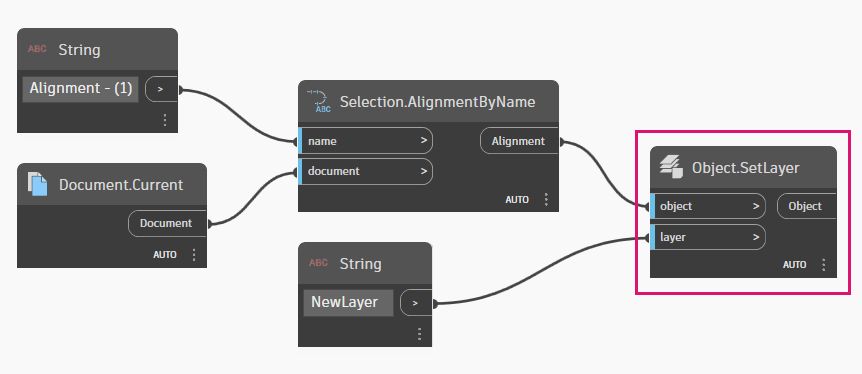Click the Alignment - (1) text field
The width and height of the screenshot is (862, 374).
click(x=80, y=89)
